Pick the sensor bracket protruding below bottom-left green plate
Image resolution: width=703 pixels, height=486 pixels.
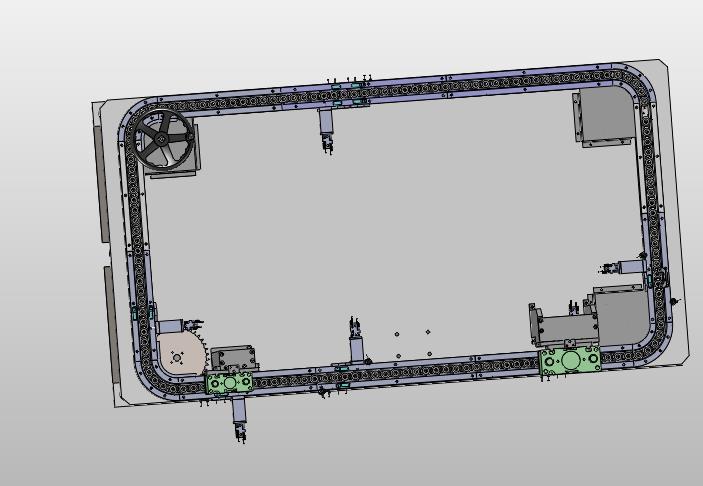[x=239, y=420]
